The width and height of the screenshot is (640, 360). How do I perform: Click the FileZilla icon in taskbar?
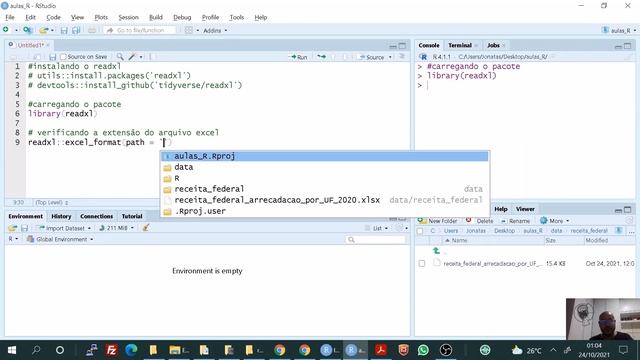[111, 350]
